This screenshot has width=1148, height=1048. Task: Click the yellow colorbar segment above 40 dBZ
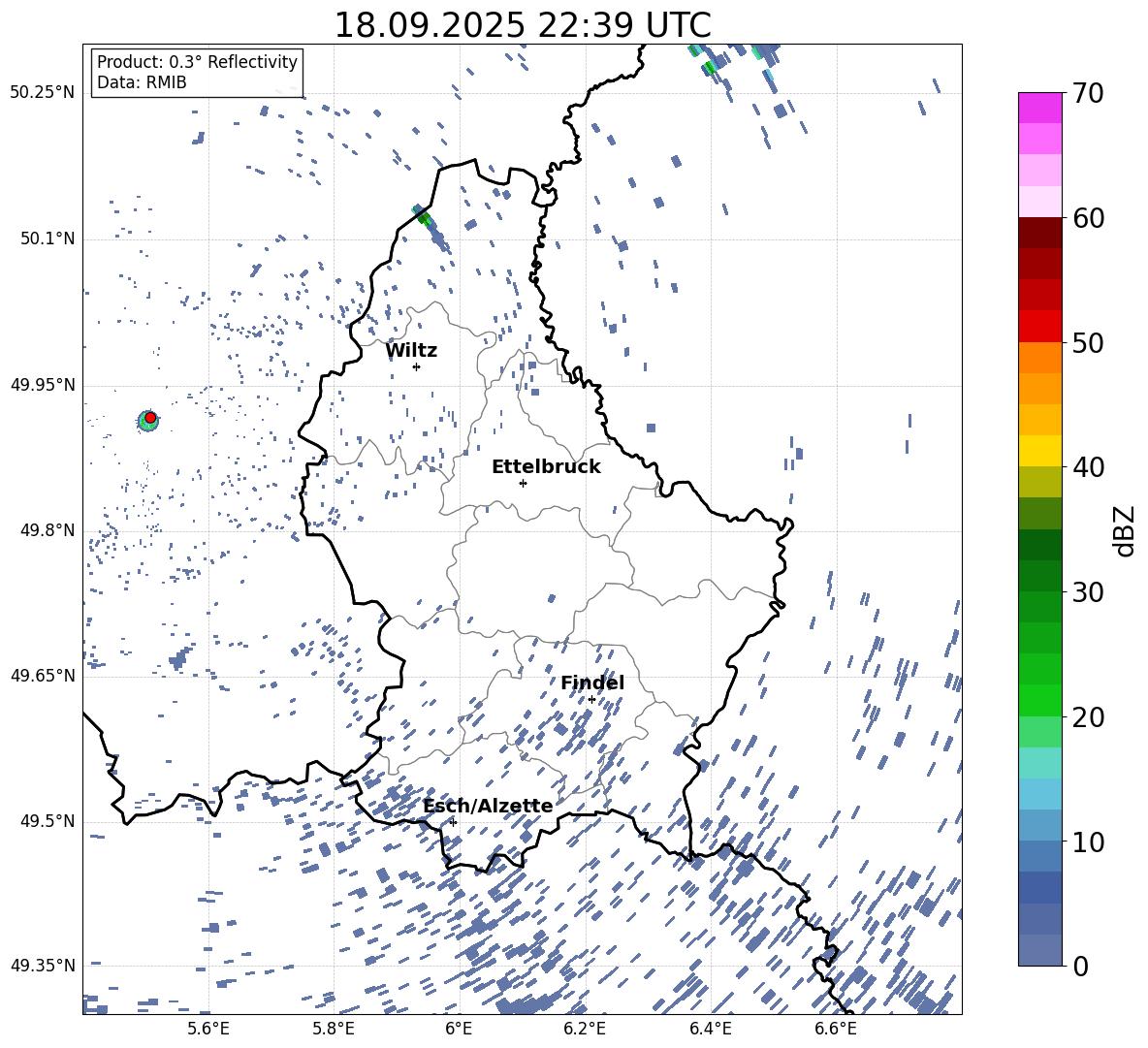pyautogui.click(x=1039, y=451)
